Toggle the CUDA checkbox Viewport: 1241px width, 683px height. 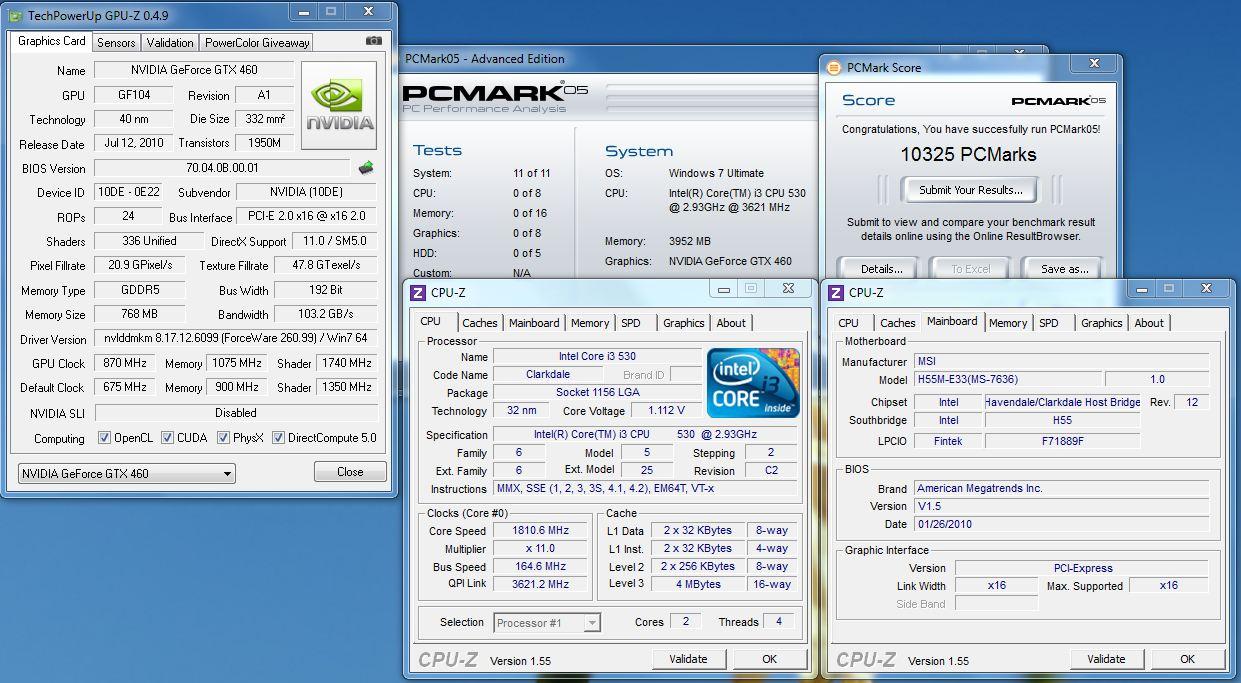tap(167, 438)
